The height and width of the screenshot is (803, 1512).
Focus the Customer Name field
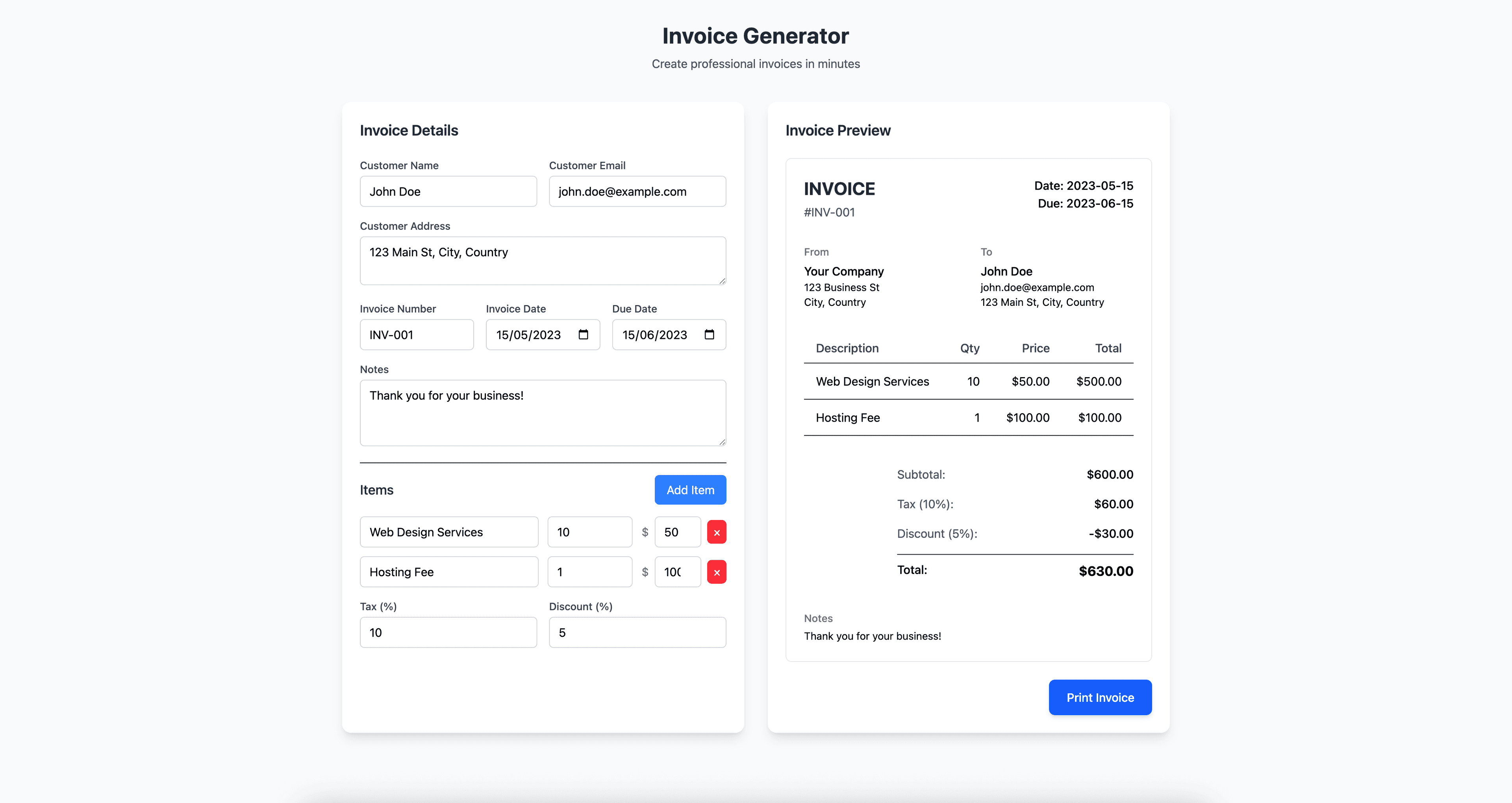(x=448, y=191)
